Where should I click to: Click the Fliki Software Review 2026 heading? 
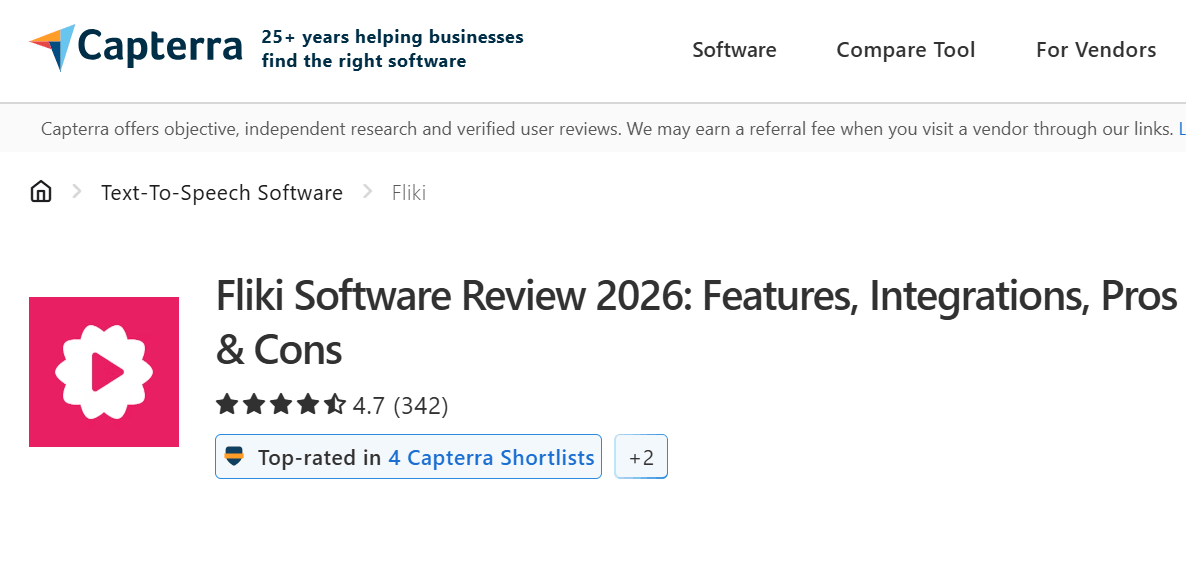[x=697, y=321]
